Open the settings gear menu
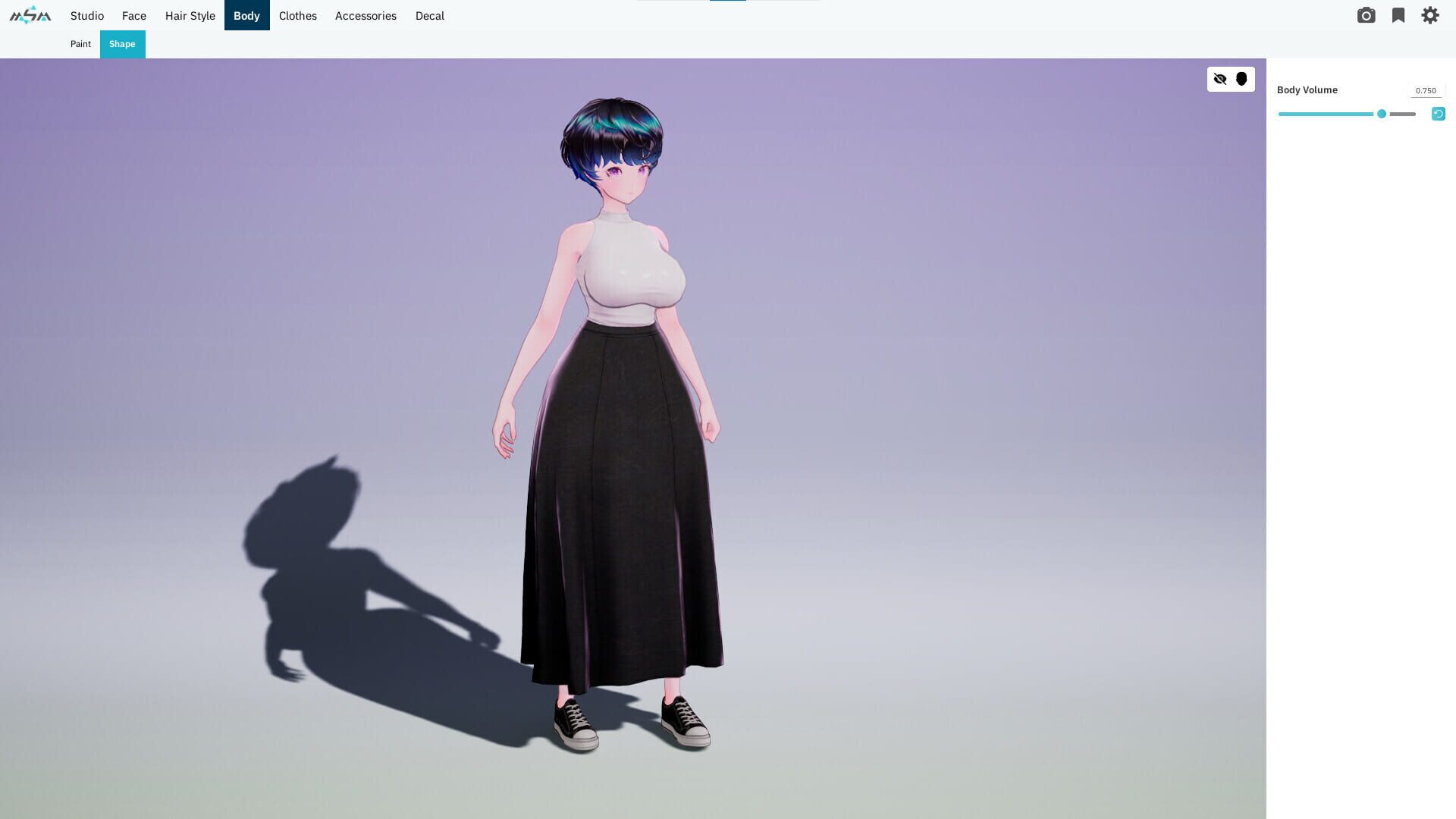The image size is (1456, 819). pos(1429,15)
